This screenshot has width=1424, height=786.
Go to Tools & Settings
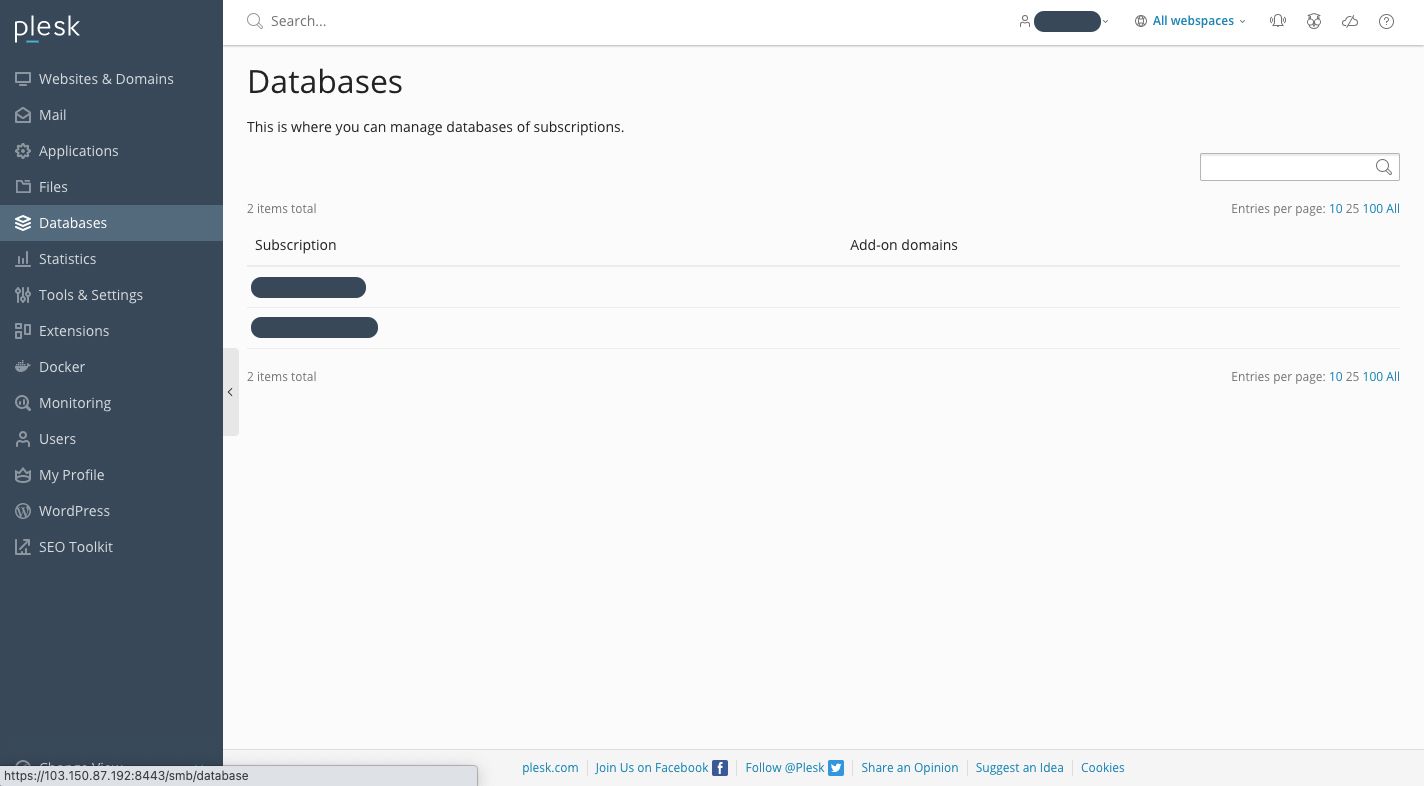coord(90,295)
